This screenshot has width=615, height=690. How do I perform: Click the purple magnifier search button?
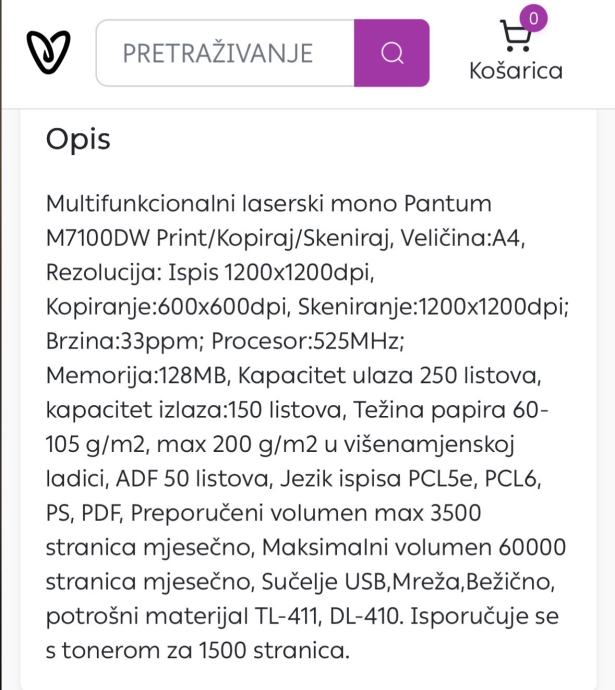pos(392,52)
